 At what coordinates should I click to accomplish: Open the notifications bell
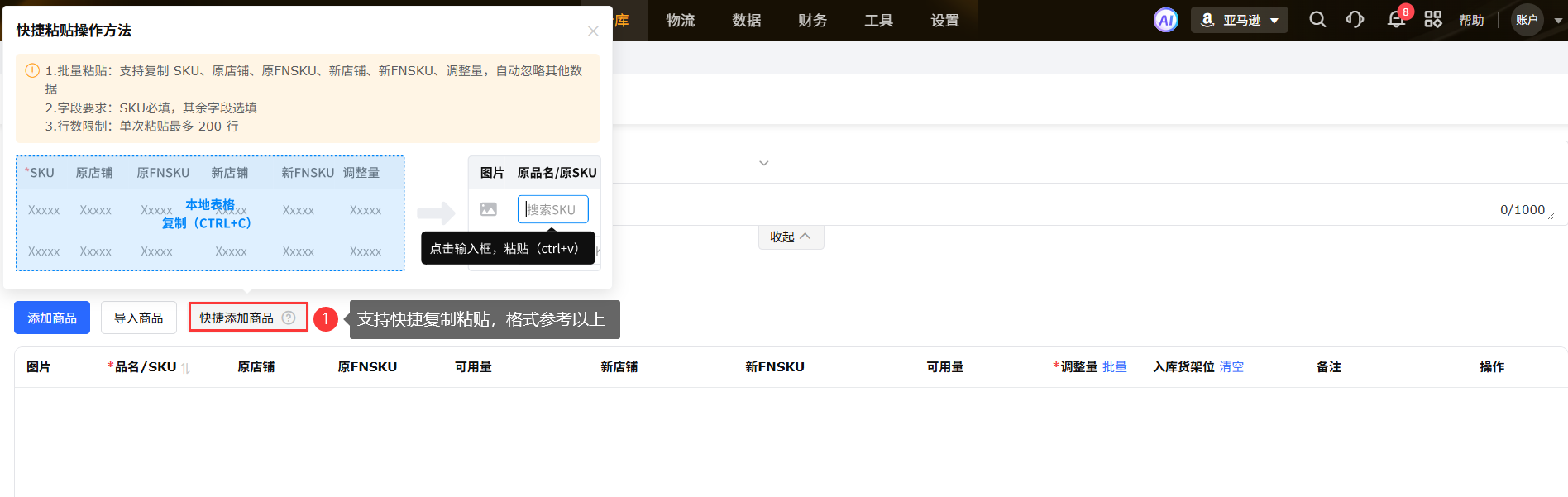[x=1396, y=20]
